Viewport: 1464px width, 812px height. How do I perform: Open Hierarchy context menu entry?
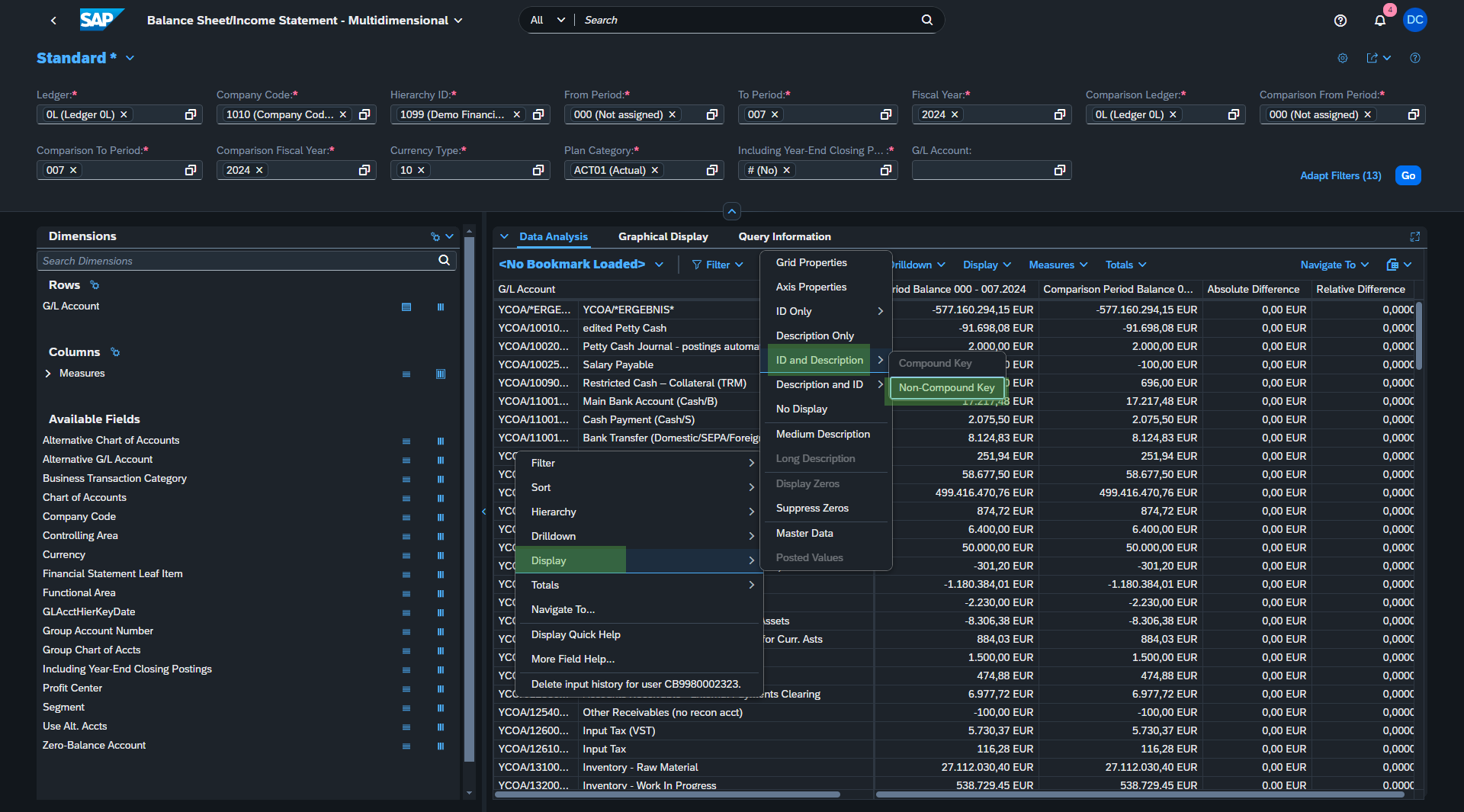(639, 512)
